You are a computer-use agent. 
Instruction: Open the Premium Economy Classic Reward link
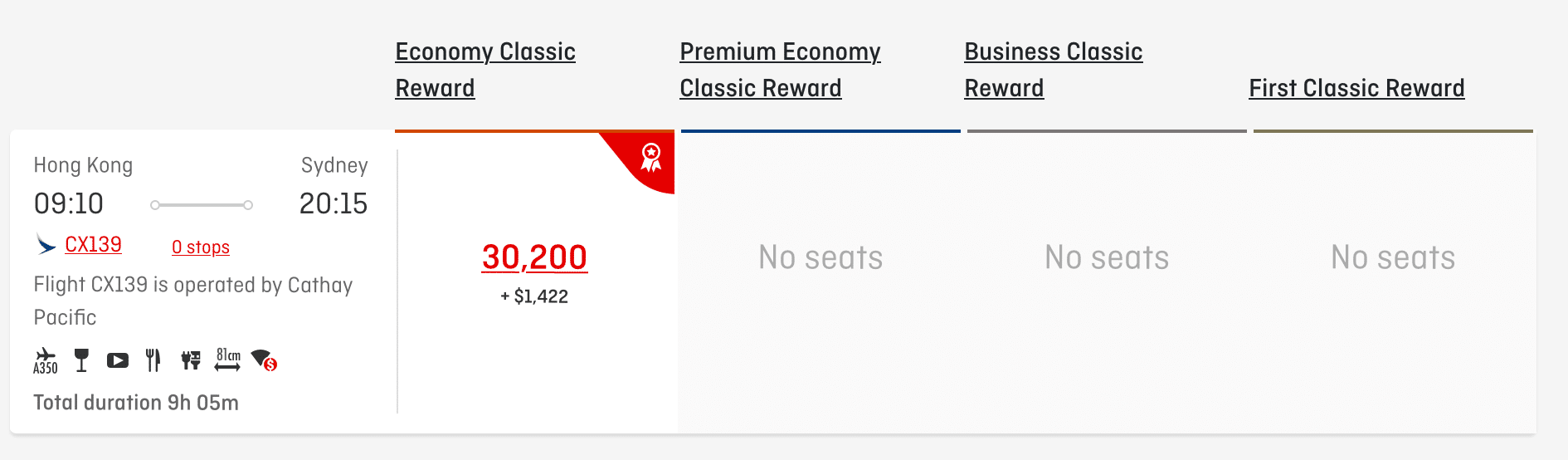pyautogui.click(x=779, y=70)
